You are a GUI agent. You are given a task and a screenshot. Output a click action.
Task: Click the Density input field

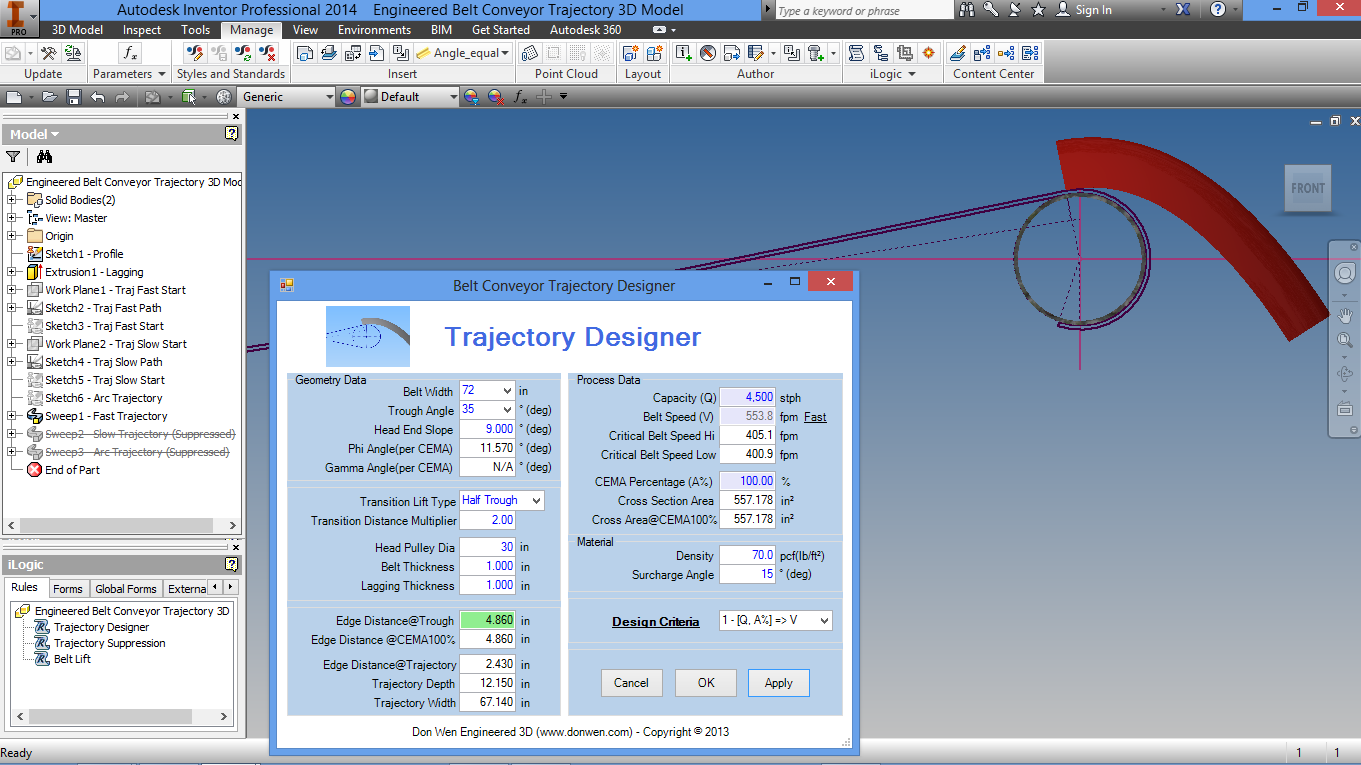[747, 555]
